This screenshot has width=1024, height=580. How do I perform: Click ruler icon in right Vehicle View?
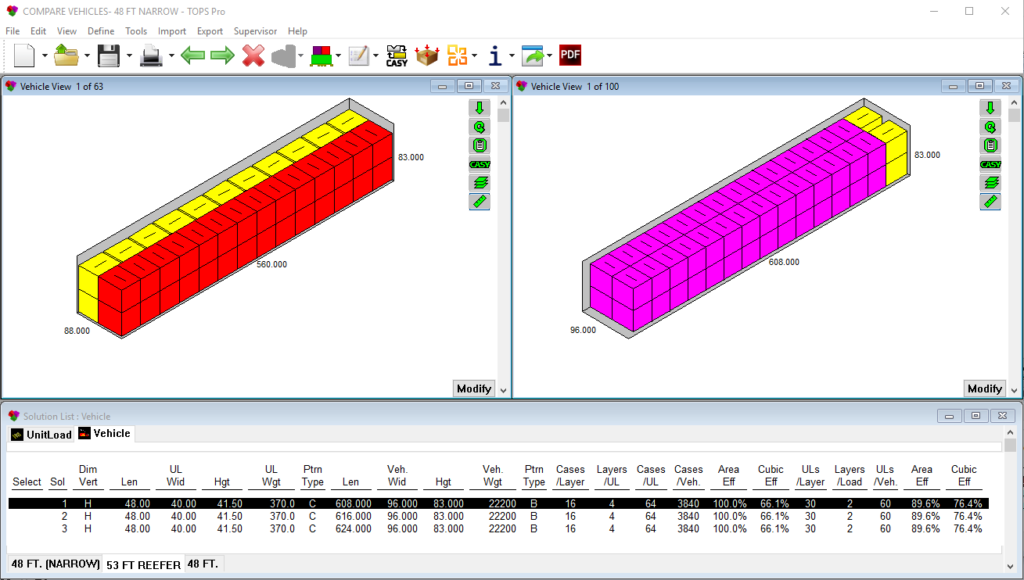(x=990, y=202)
